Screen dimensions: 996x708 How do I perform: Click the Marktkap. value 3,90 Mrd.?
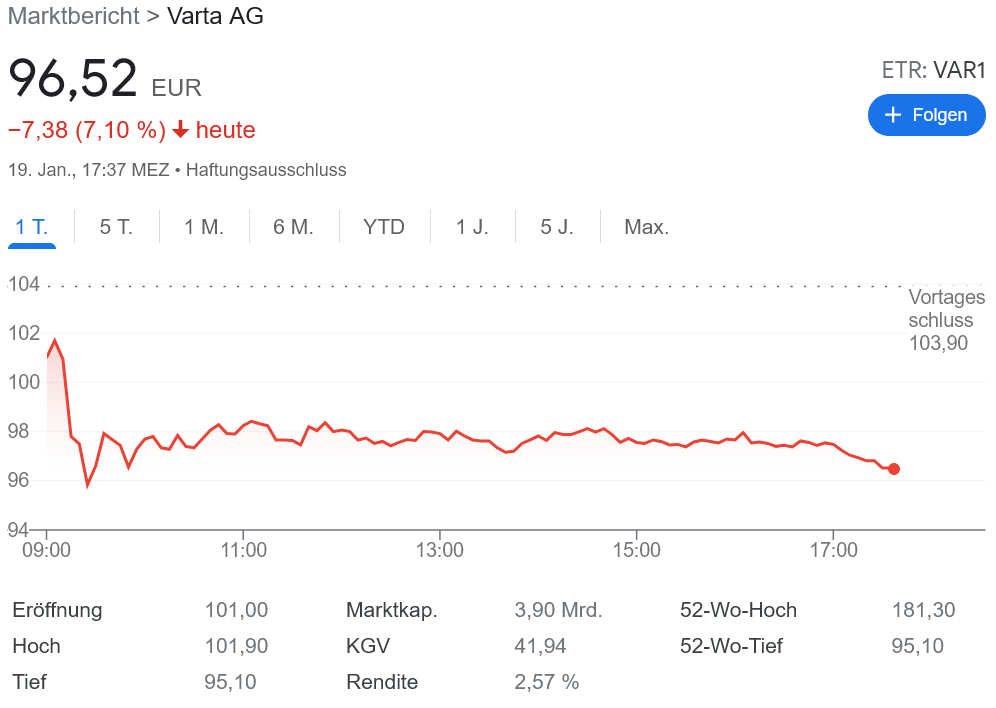tap(560, 610)
